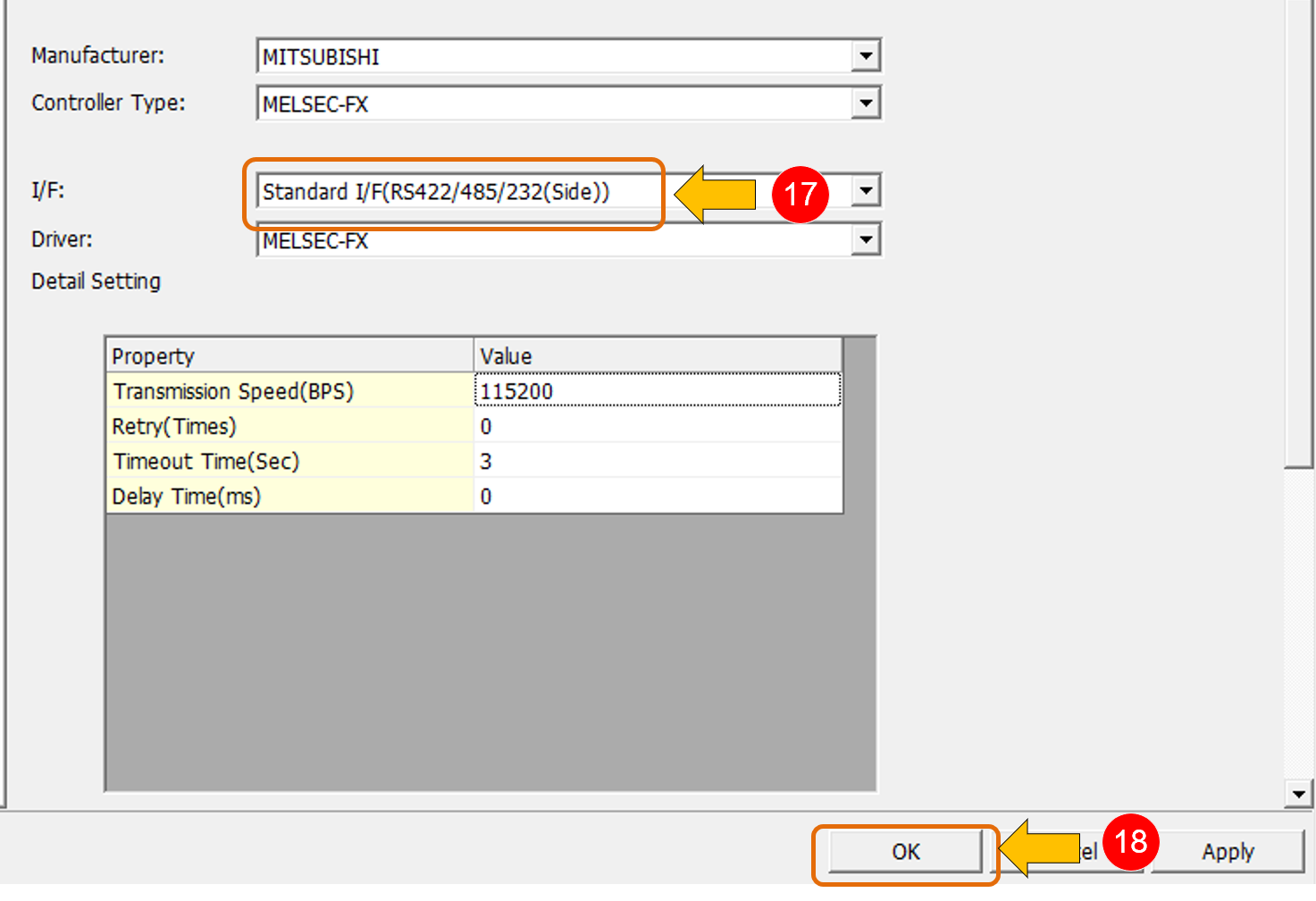Open the Manufacturer dropdown arrow

[x=865, y=56]
